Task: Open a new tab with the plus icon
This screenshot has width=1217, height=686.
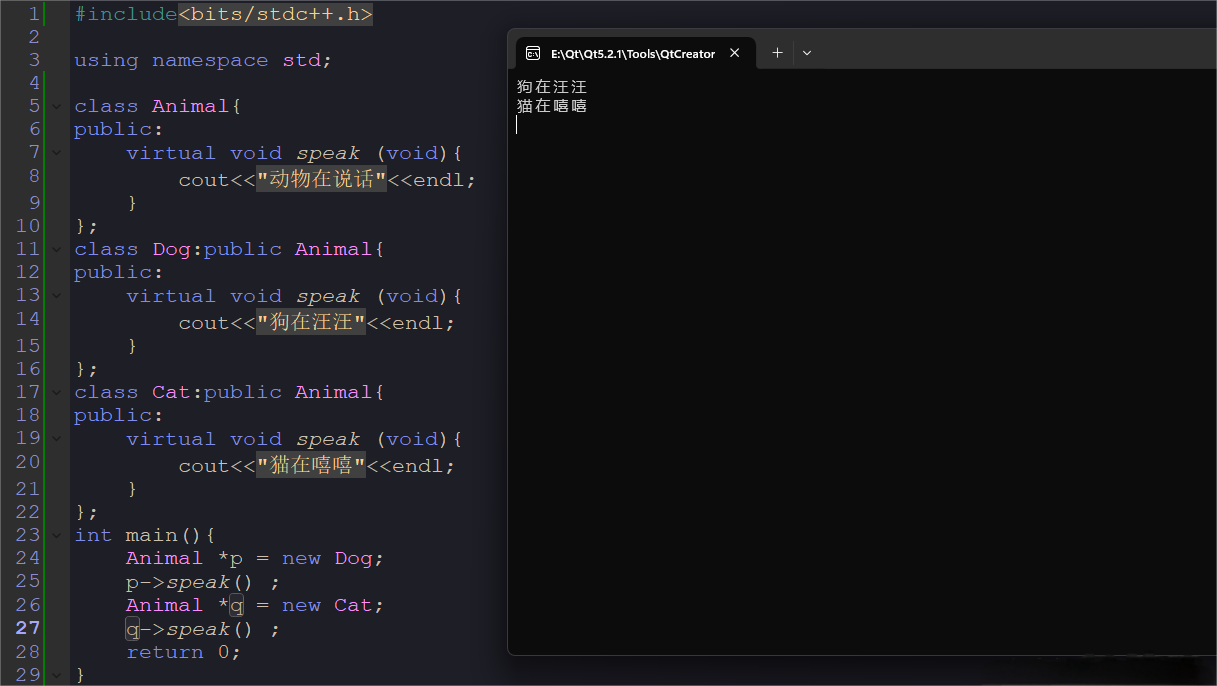Action: tap(777, 52)
